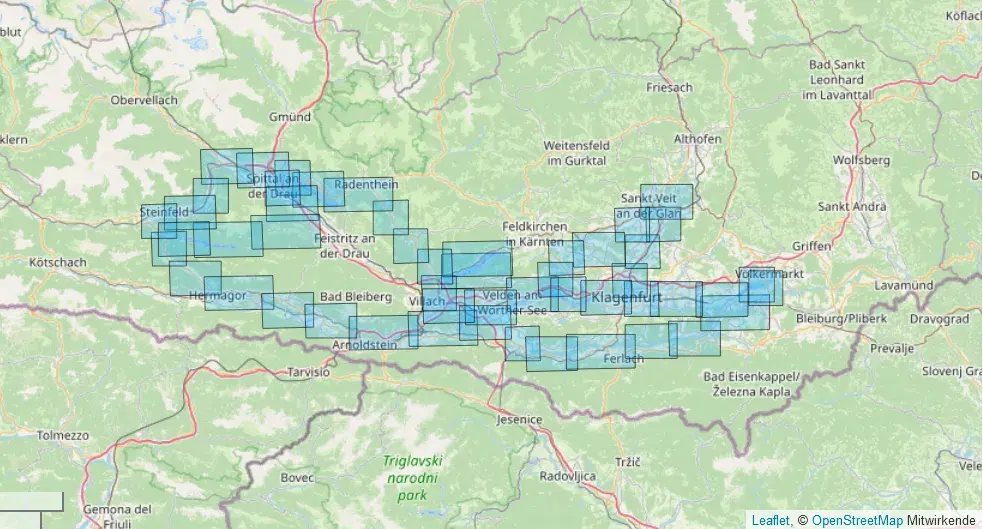Click the Velden am Wörther See tile
This screenshot has height=529, width=983.
(490, 306)
